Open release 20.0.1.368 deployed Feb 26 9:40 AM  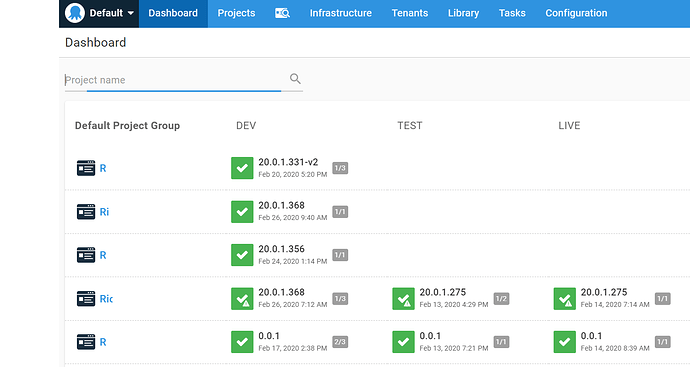[x=281, y=206]
